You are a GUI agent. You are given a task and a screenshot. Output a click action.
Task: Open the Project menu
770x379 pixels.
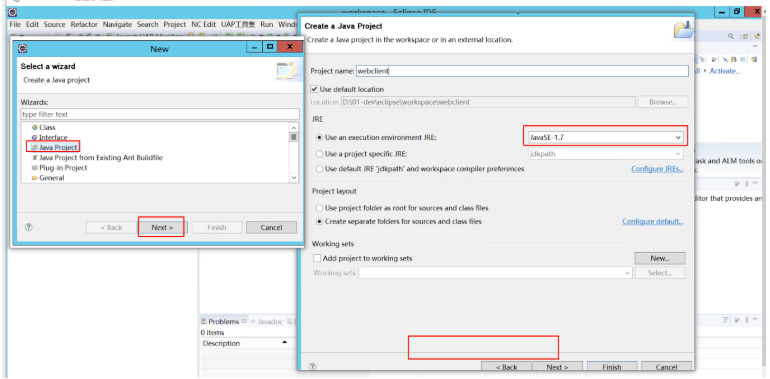tap(175, 24)
